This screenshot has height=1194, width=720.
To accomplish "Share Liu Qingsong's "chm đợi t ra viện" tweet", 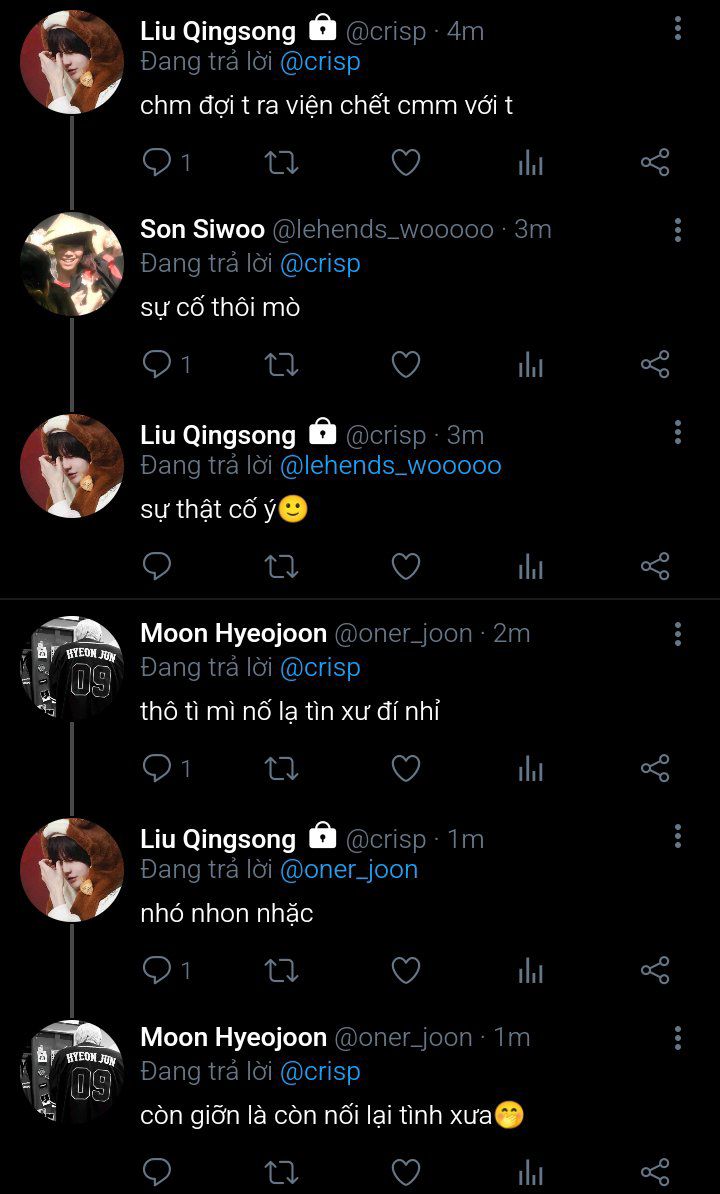I will (x=654, y=163).
